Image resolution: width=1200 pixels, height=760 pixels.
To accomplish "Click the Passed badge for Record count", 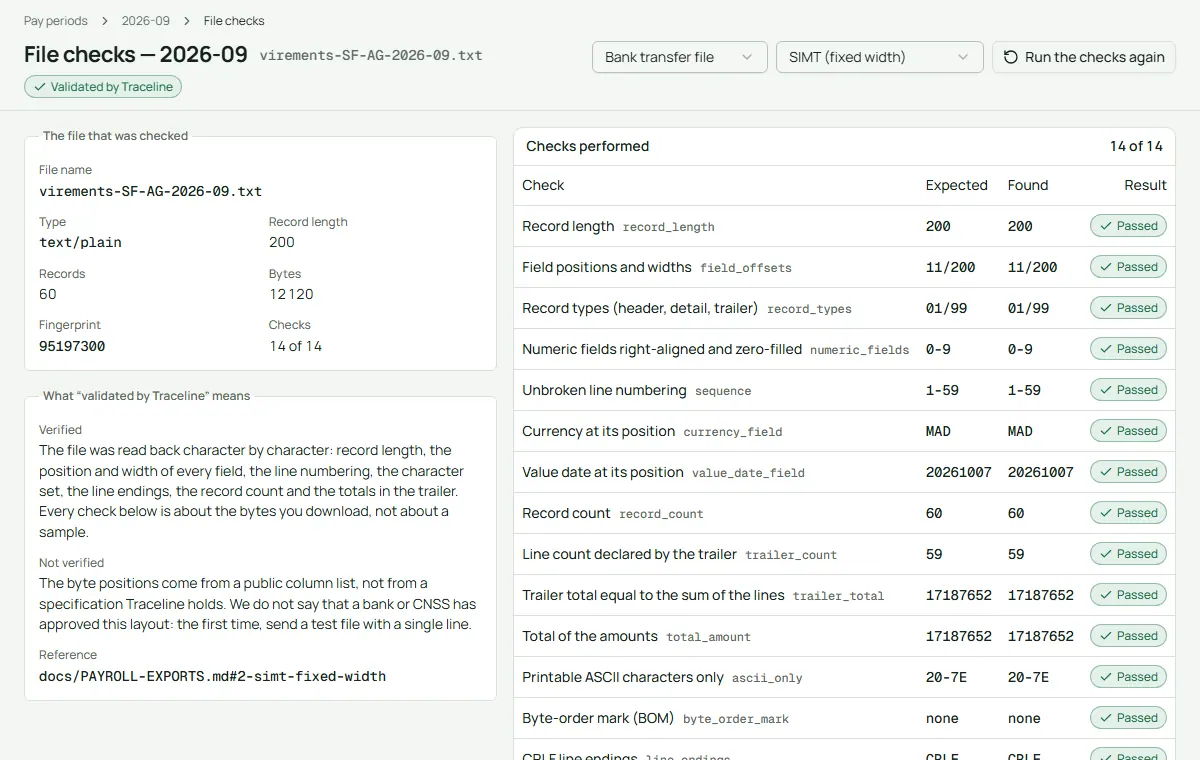I will point(1128,513).
